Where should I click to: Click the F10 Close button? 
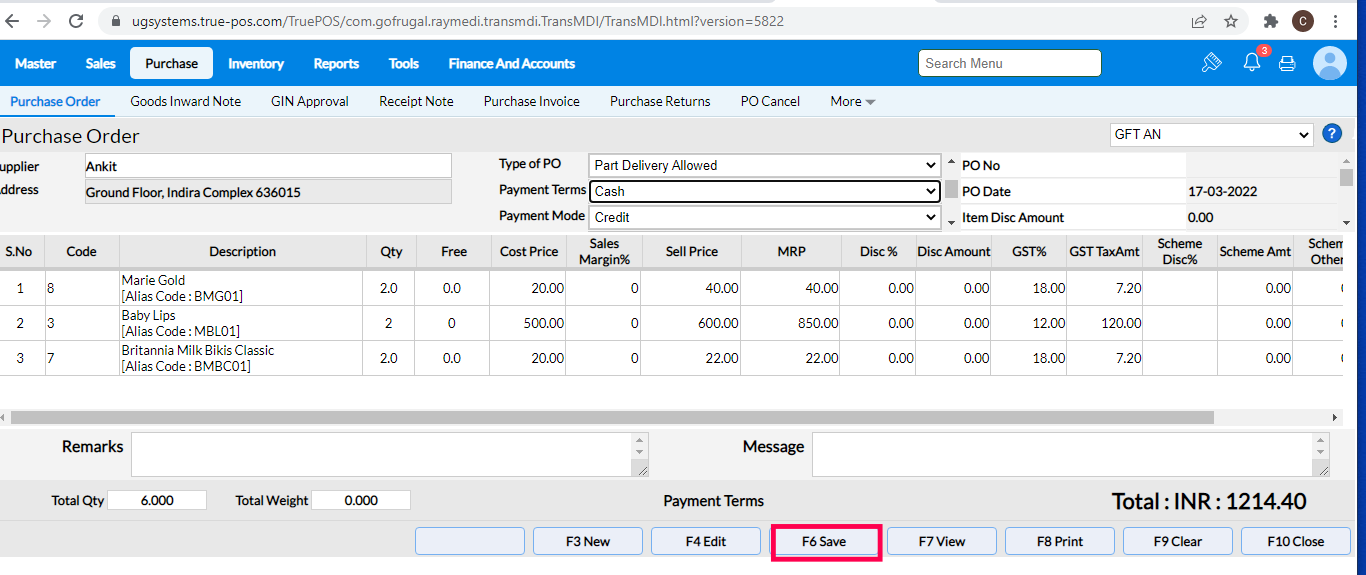1296,541
